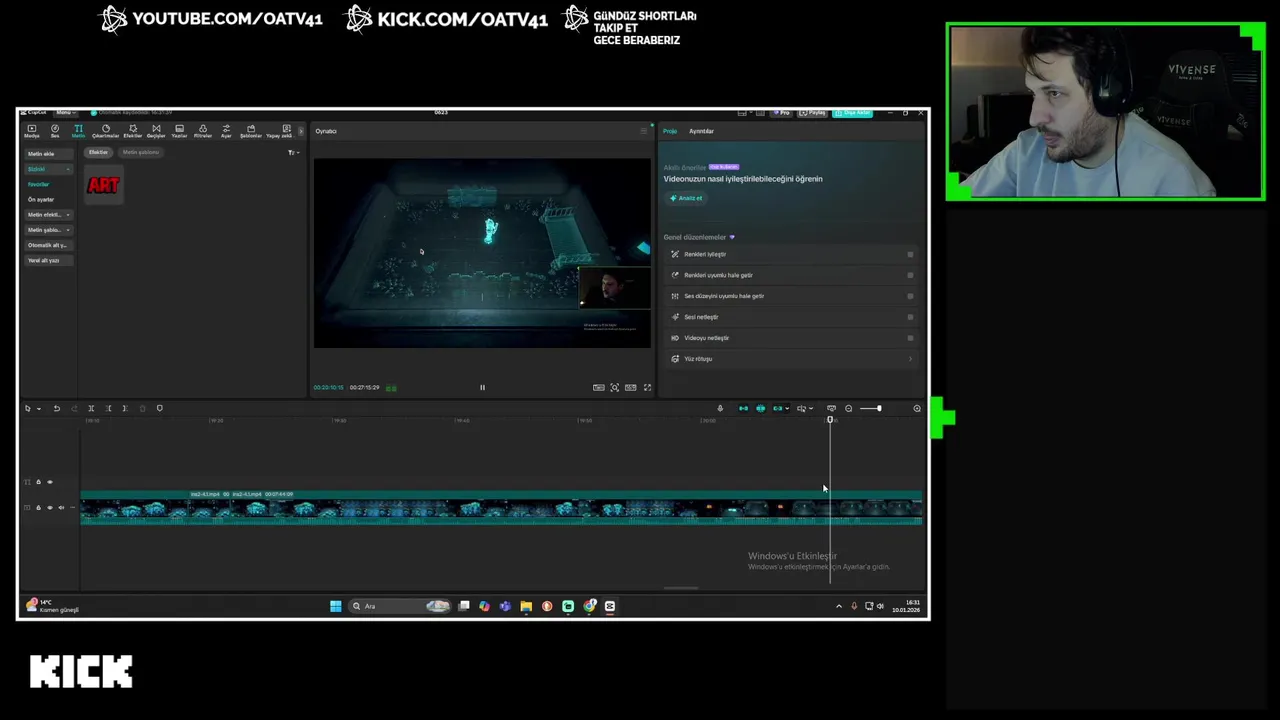Click the Pro button in title bar

point(783,112)
